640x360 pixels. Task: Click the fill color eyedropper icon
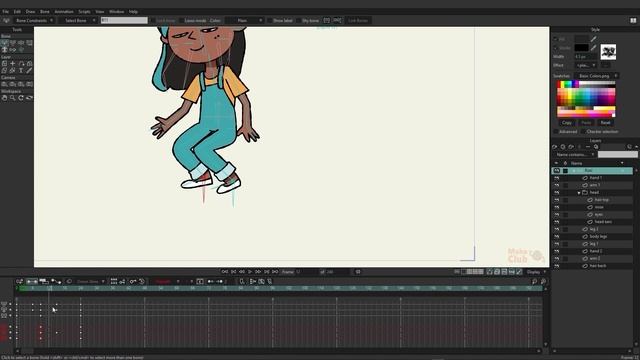593,39
